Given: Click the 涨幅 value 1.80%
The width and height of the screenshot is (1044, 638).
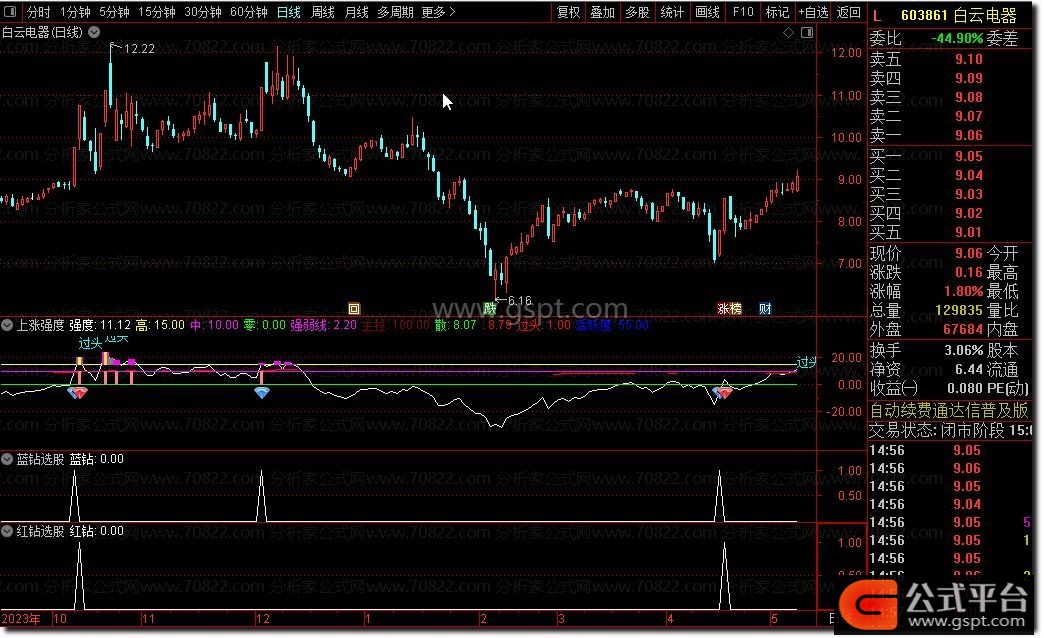Looking at the screenshot, I should 963,292.
